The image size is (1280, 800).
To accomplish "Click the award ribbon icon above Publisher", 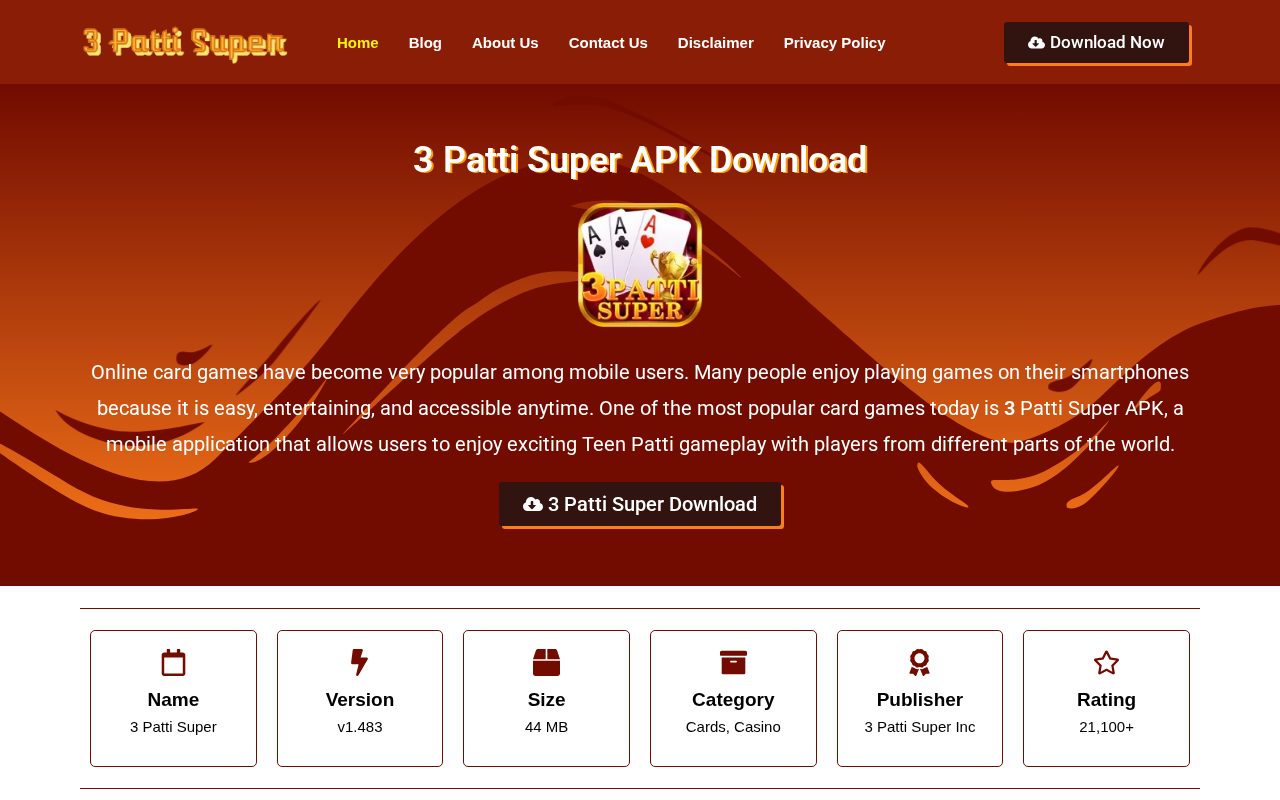I will coord(920,663).
